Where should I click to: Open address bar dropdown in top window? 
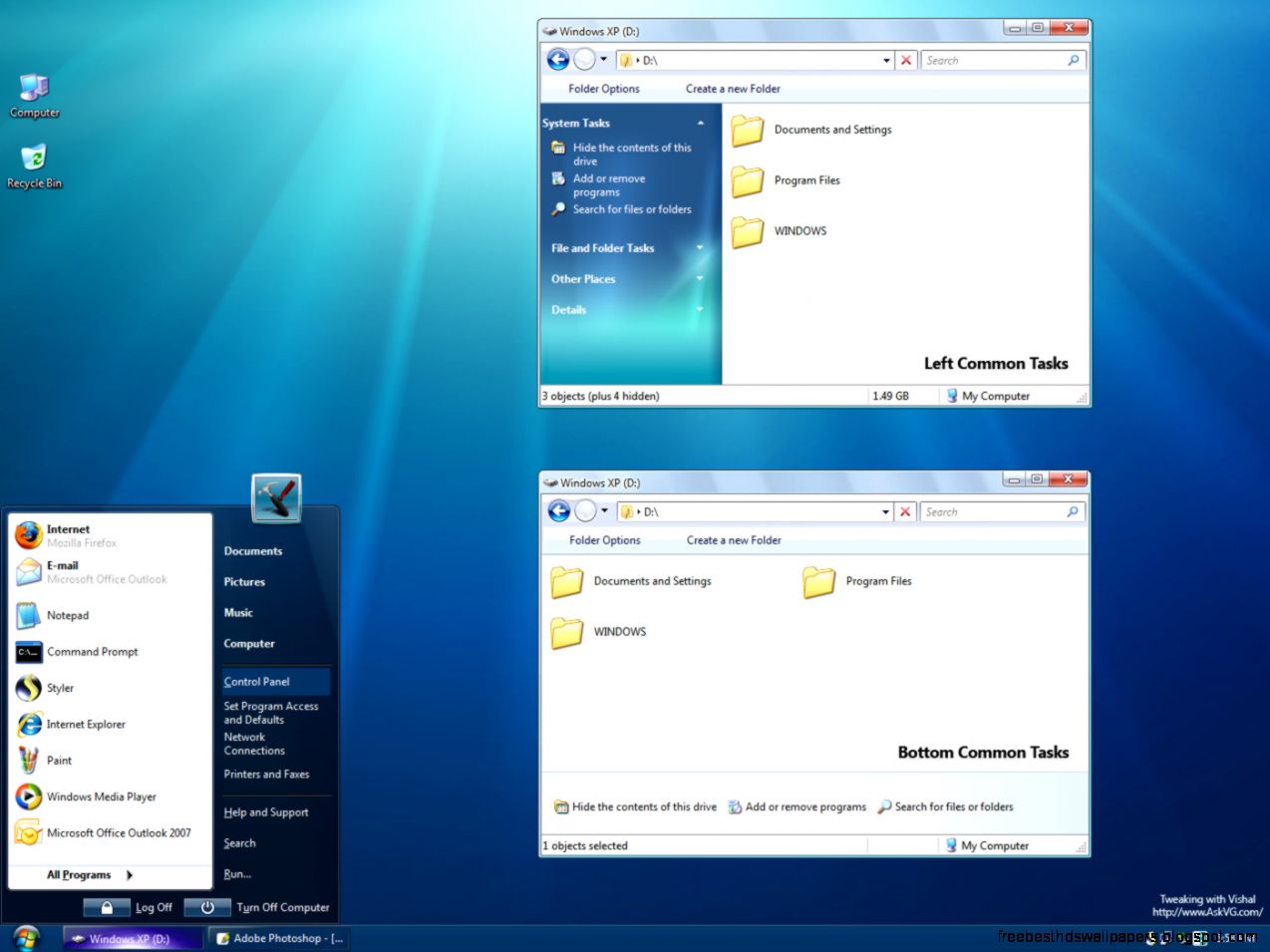point(886,61)
